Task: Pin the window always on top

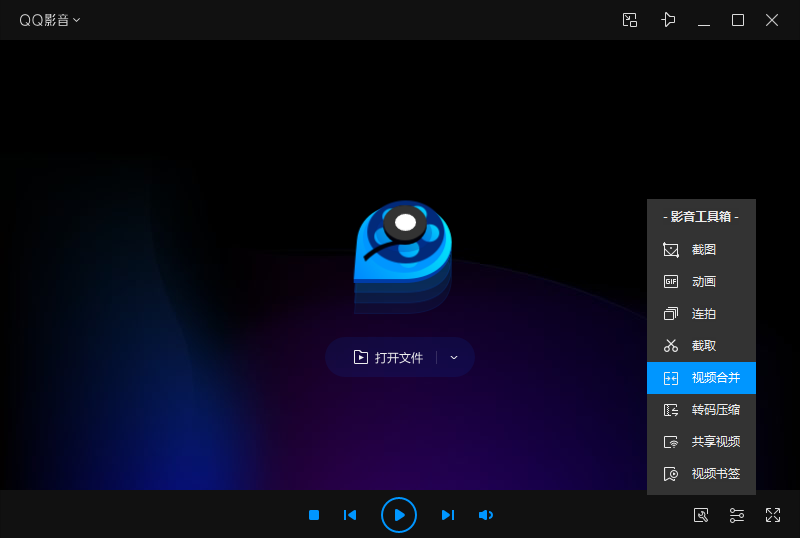Action: pyautogui.click(x=668, y=20)
